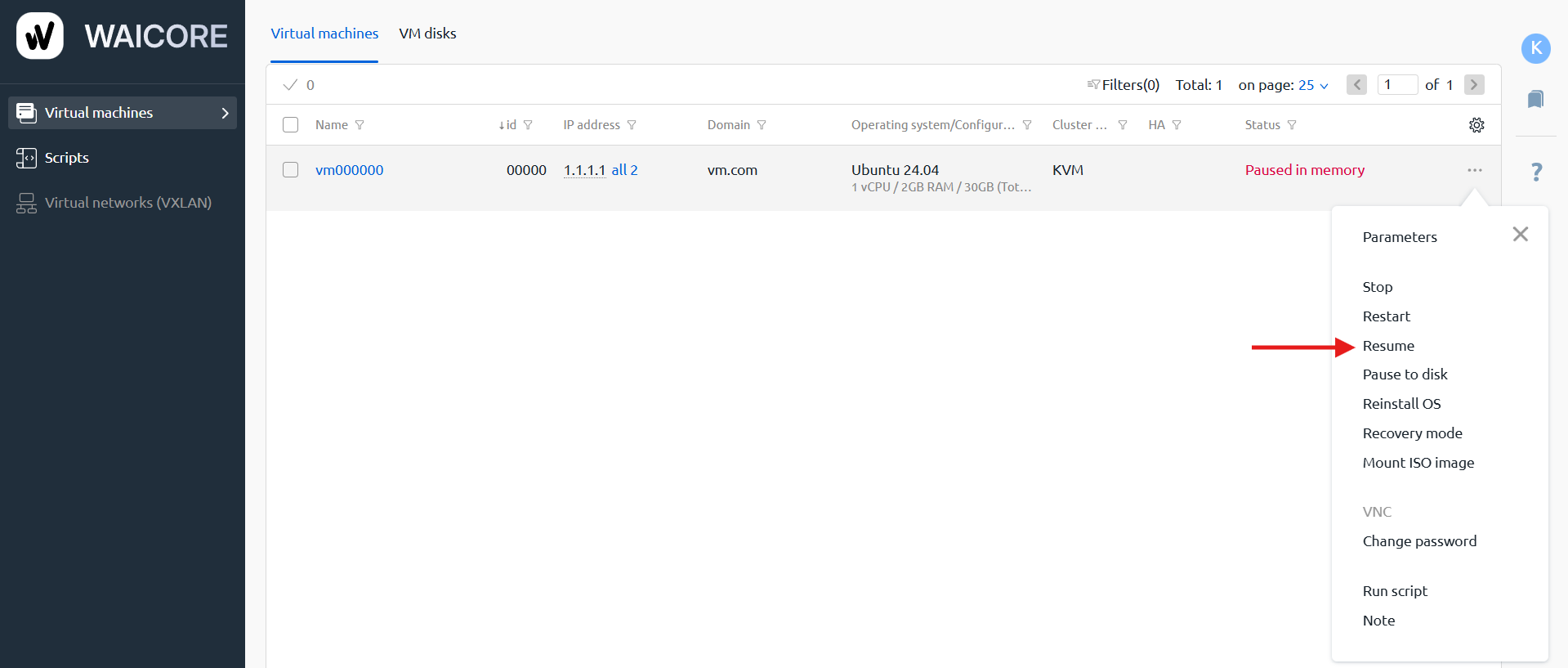Switch to the Virtual machines tab

pyautogui.click(x=324, y=34)
